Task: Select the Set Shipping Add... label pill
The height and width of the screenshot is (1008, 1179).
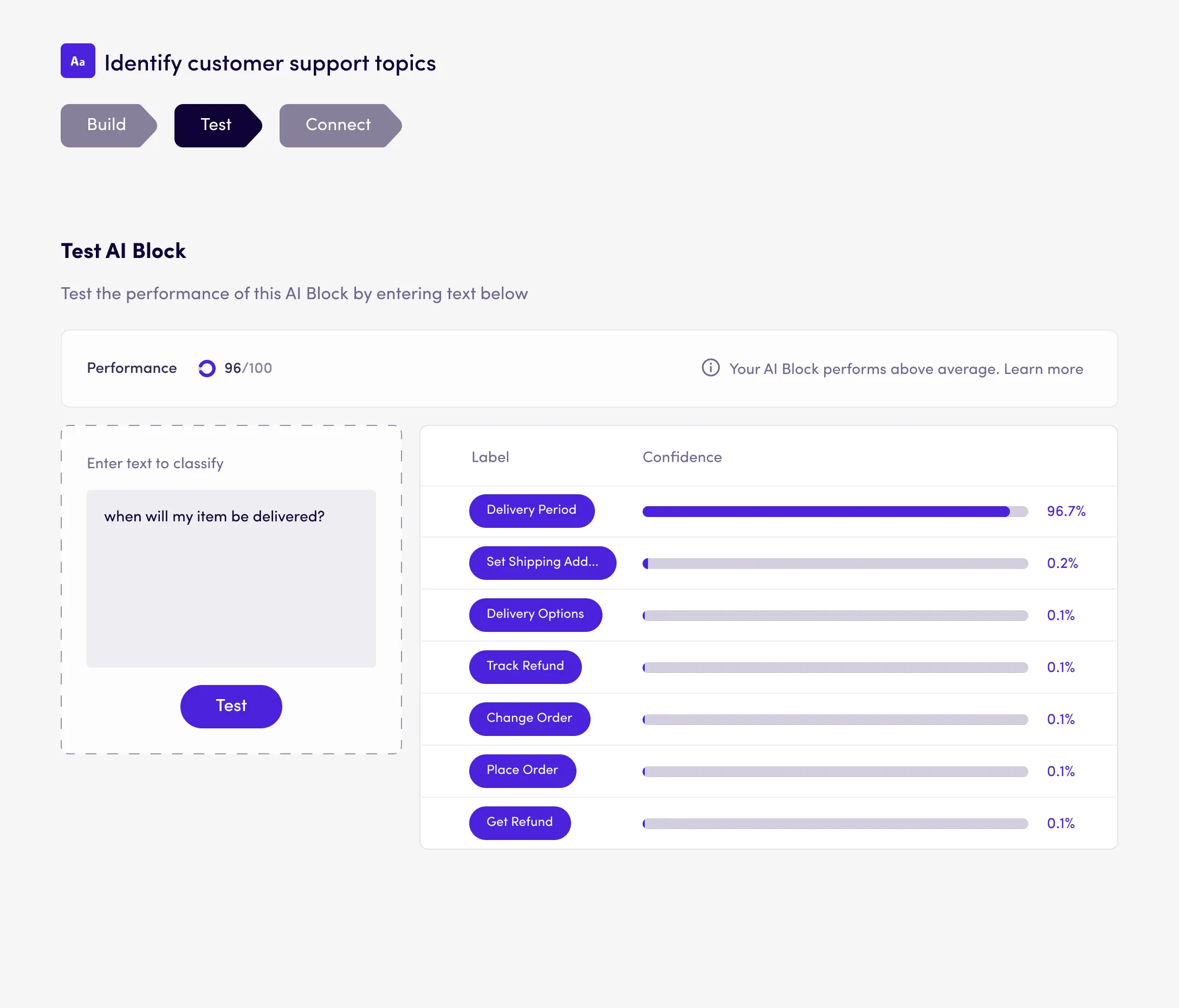Action: [542, 563]
